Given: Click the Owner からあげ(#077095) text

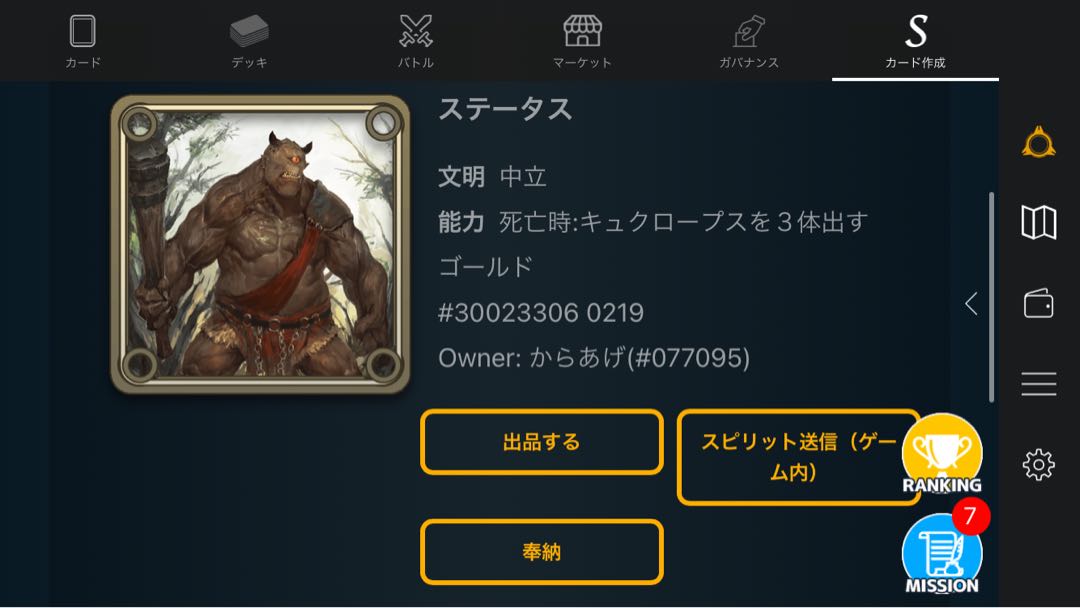Looking at the screenshot, I should (594, 358).
